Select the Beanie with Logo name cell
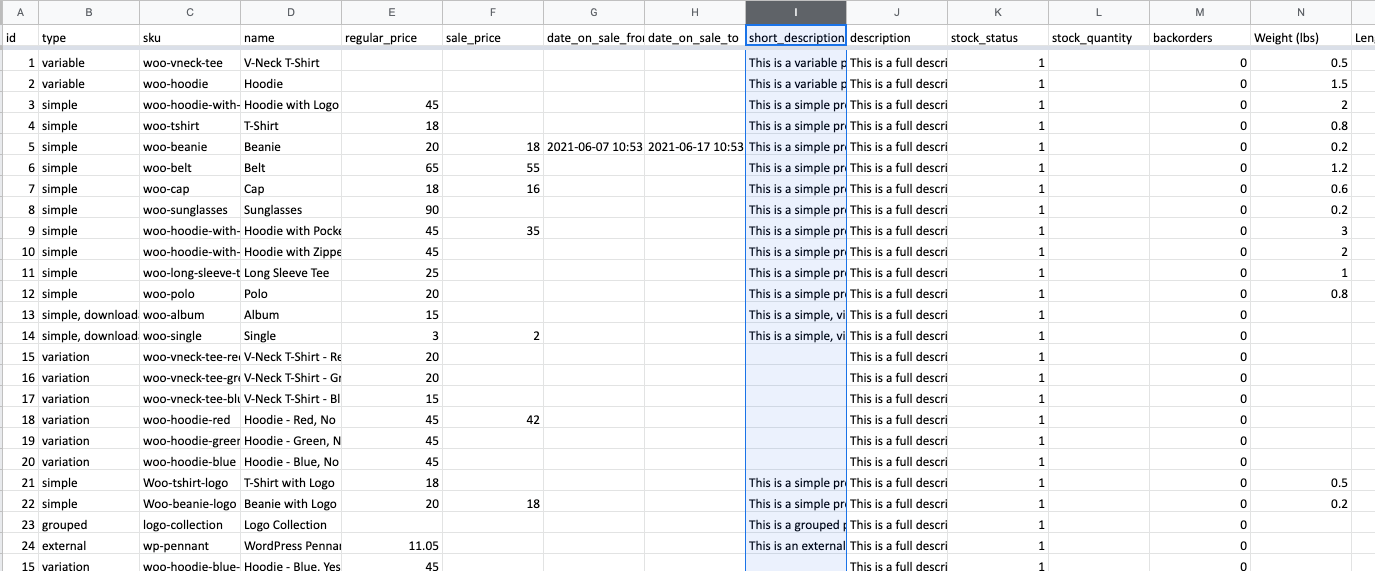Image resolution: width=1375 pixels, height=571 pixels. pyautogui.click(x=290, y=504)
